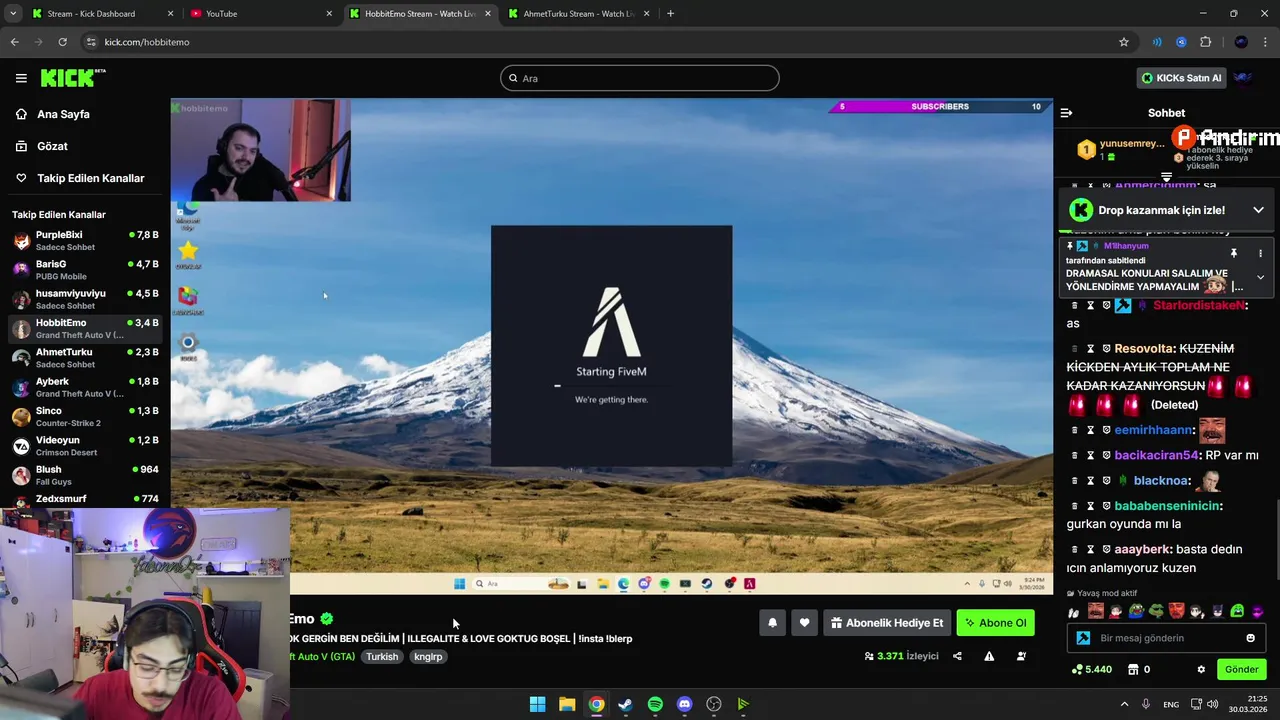Screen dimensions: 1280x720
Task: Click delete icon next to bacikaciran54 message
Action: [1075, 455]
